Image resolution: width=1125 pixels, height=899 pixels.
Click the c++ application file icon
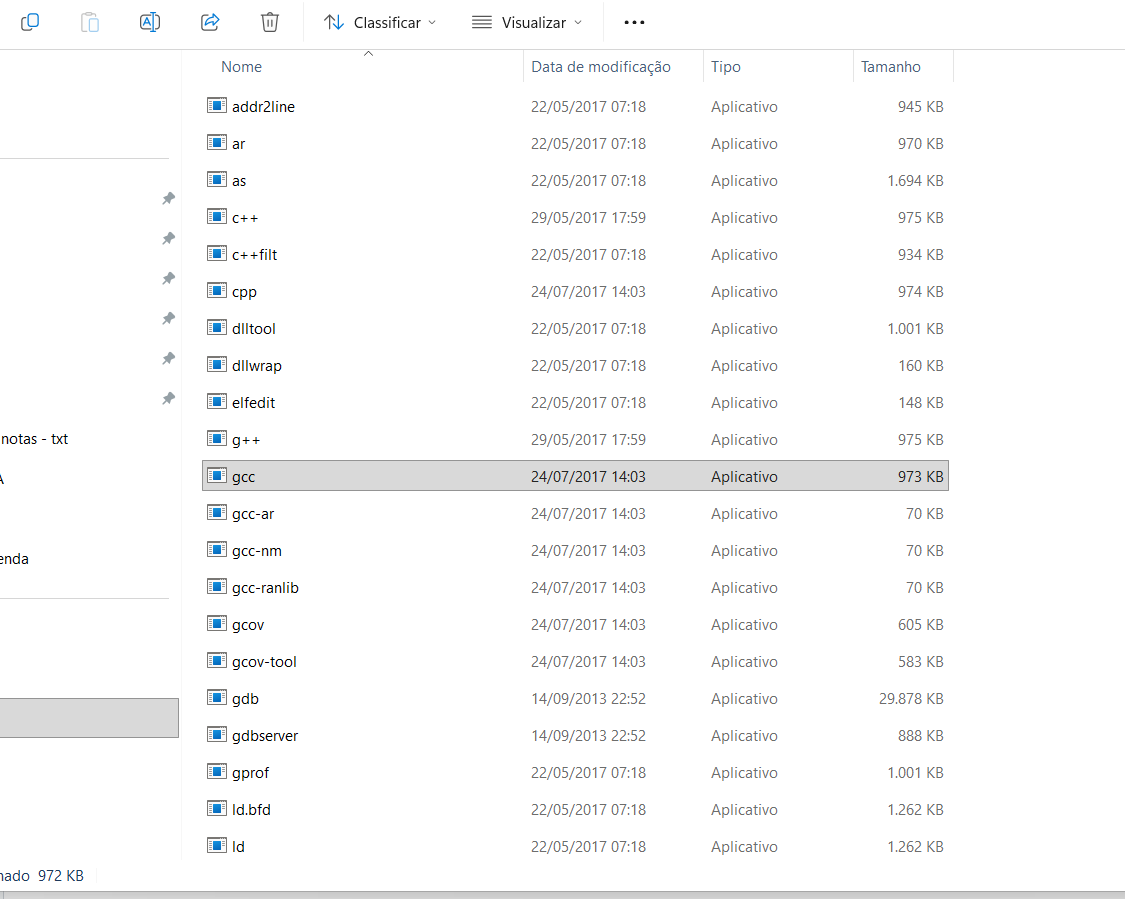pyautogui.click(x=217, y=217)
